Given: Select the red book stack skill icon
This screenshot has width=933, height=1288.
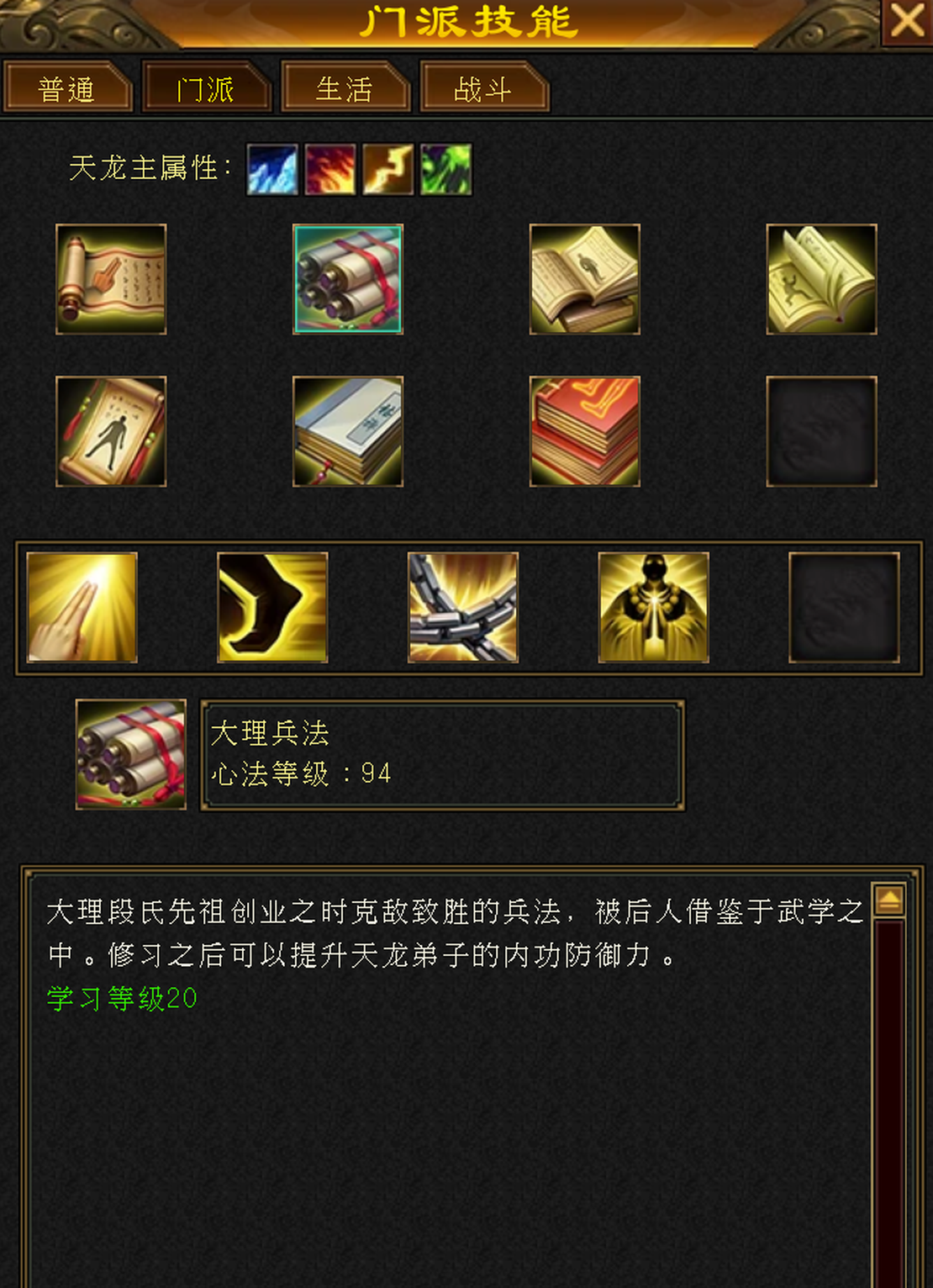Looking at the screenshot, I should [585, 431].
